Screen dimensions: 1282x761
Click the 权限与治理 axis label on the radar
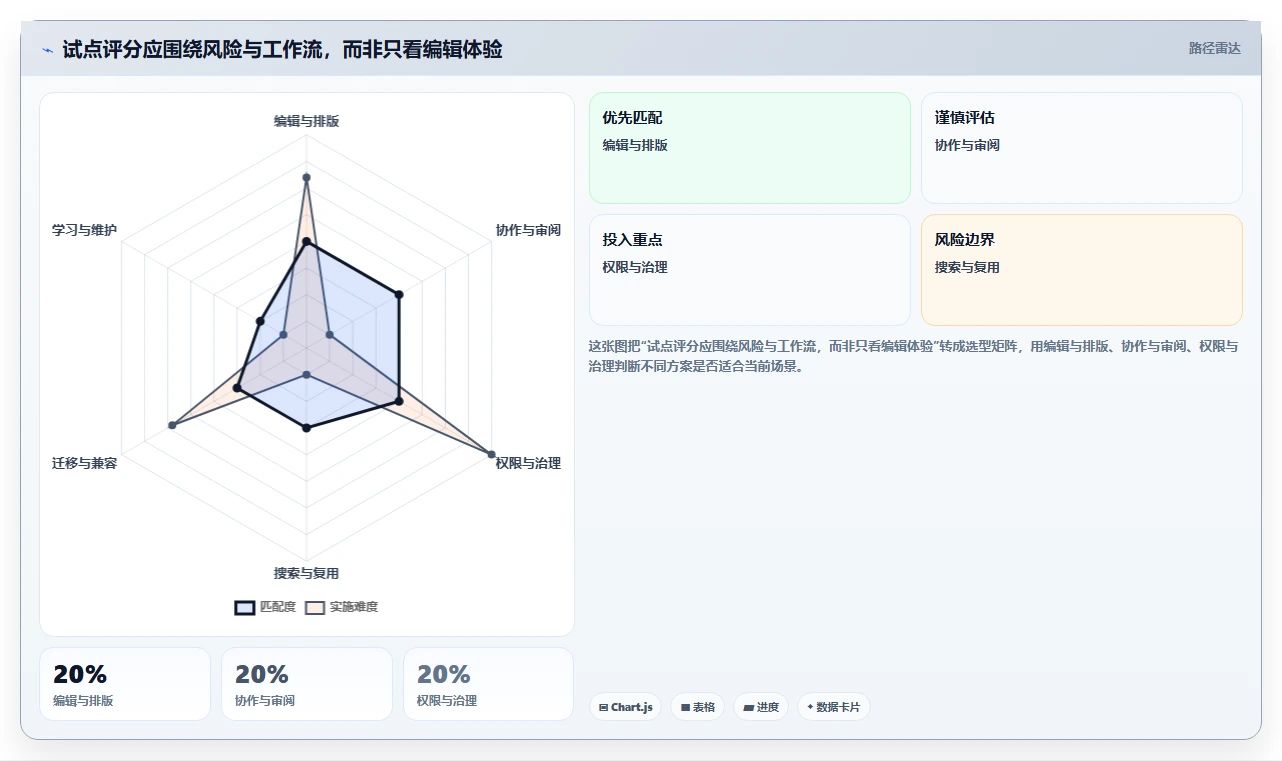point(528,463)
